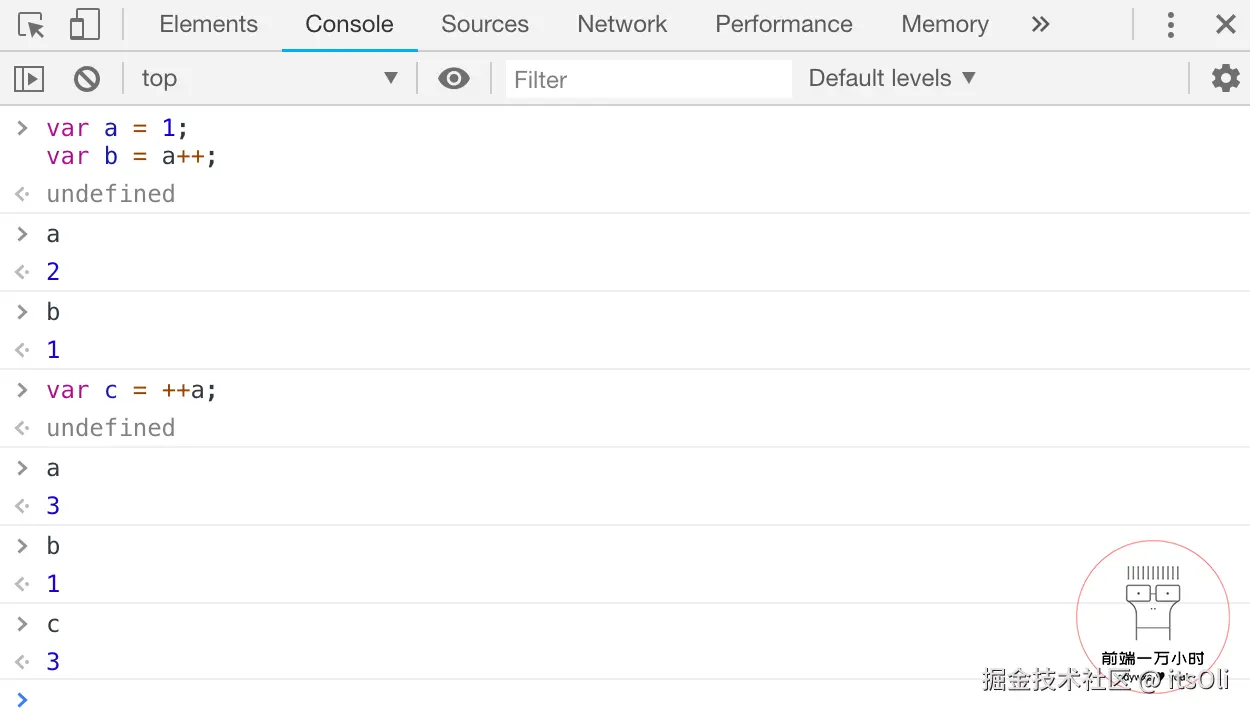Focus the console Filter text field
The height and width of the screenshot is (714, 1250).
pyautogui.click(x=648, y=79)
